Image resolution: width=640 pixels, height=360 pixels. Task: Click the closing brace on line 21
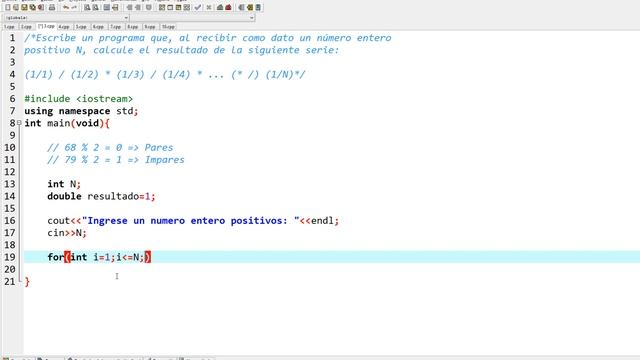27,282
